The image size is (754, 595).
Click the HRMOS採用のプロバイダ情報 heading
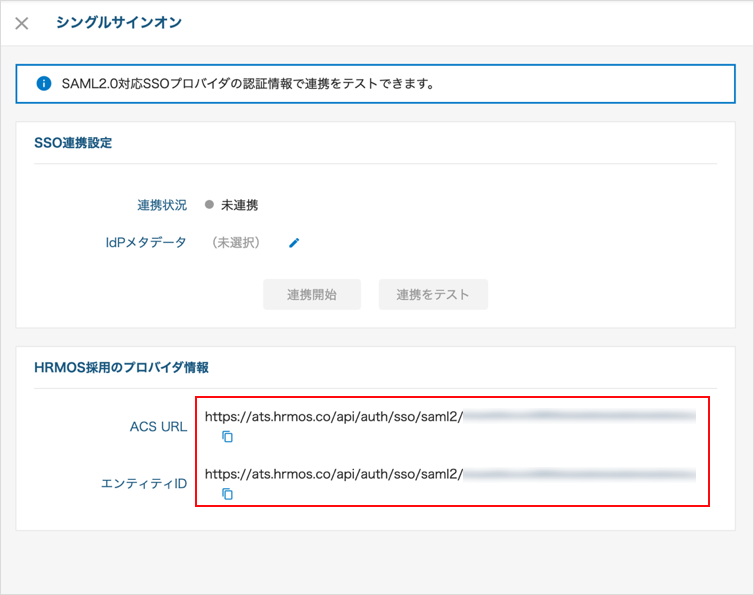tap(121, 367)
